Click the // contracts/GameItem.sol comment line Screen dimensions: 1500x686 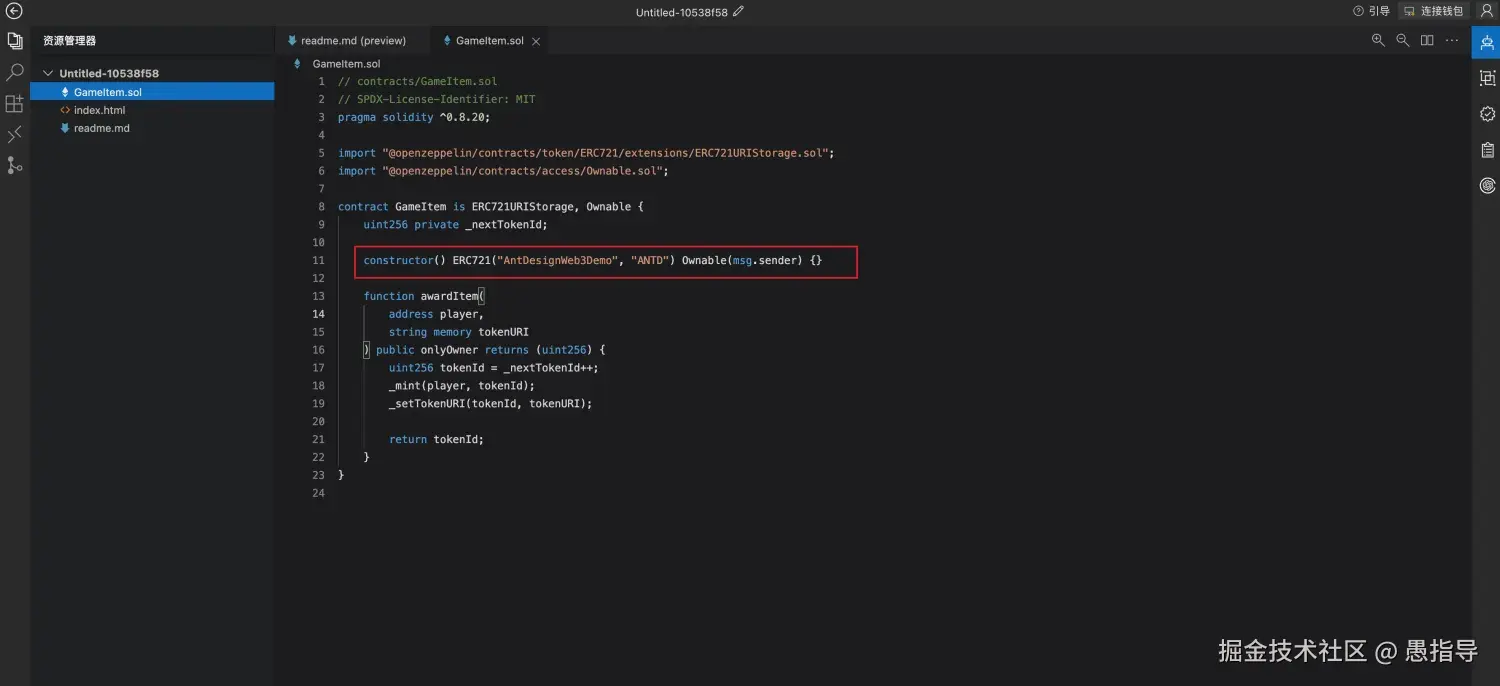click(417, 81)
